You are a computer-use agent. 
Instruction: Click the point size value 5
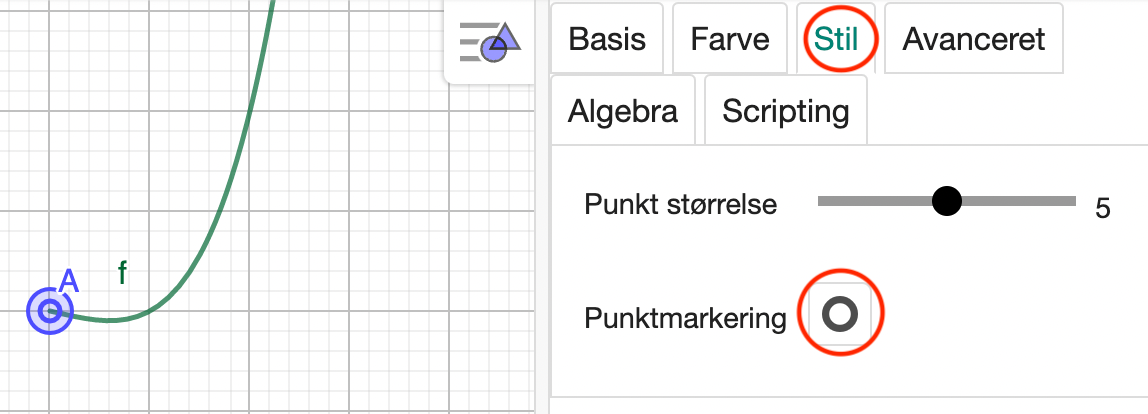tap(1103, 210)
